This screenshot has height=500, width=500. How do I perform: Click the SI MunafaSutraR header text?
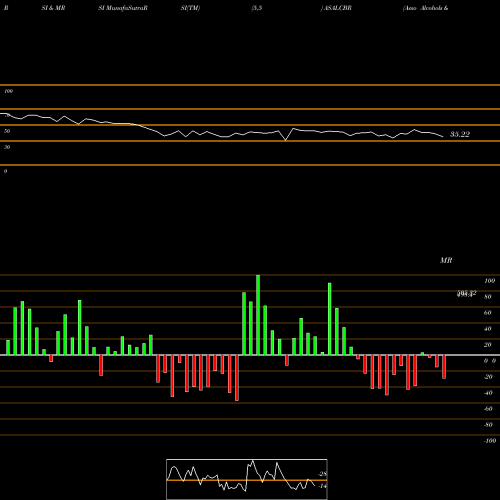coord(123,8)
